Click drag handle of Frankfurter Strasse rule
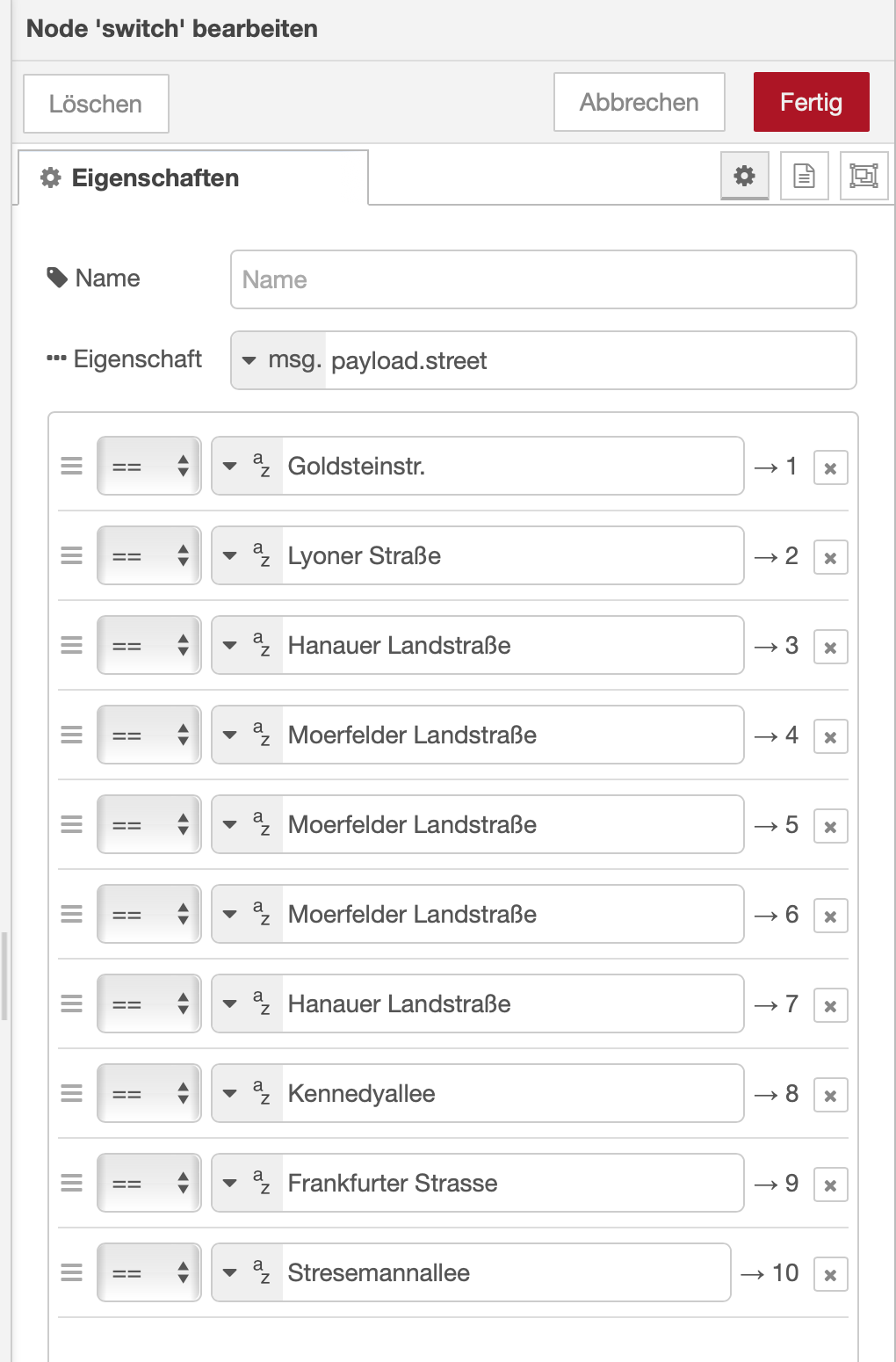 [71, 1183]
